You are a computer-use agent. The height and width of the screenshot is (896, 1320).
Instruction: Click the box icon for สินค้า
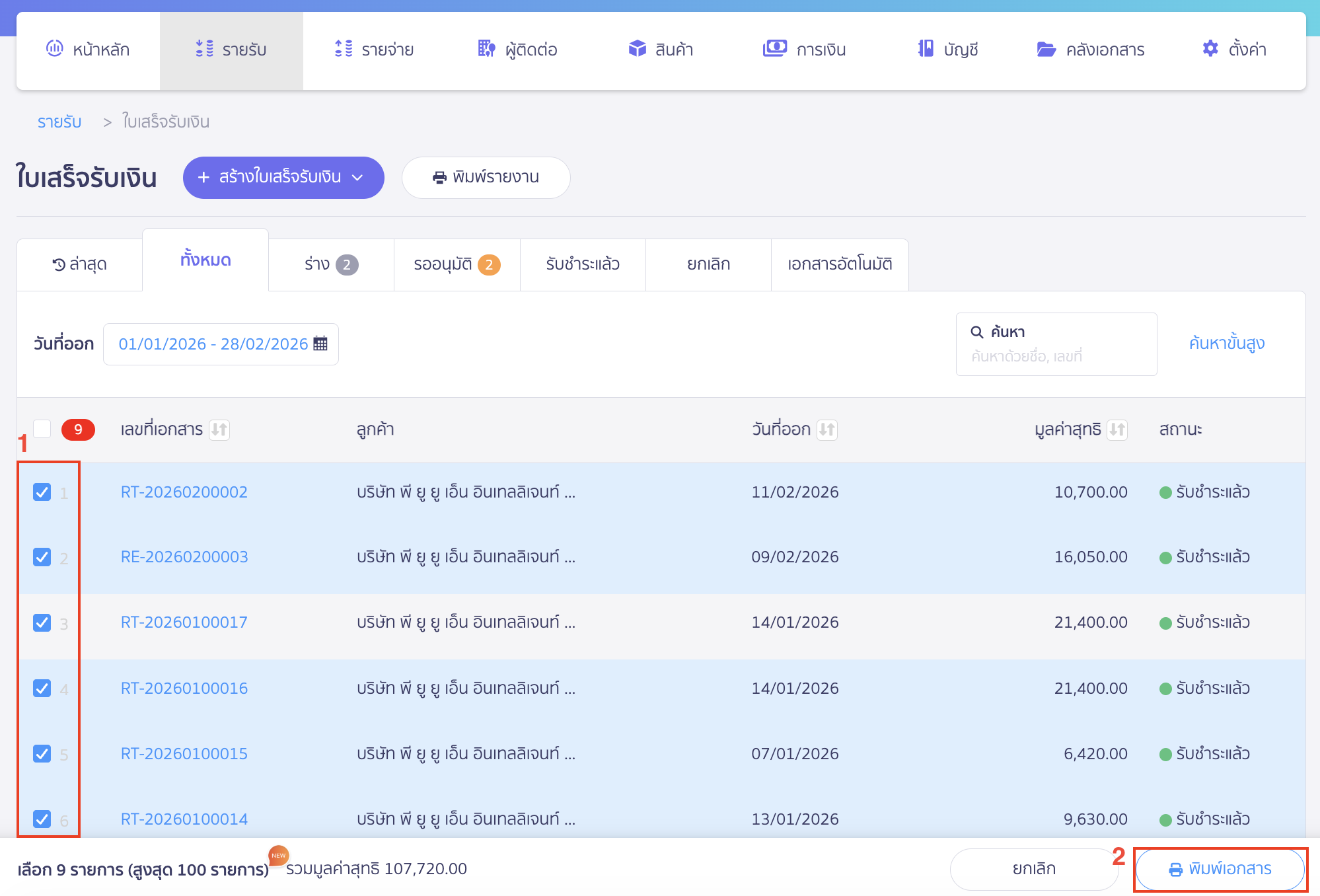pos(637,48)
